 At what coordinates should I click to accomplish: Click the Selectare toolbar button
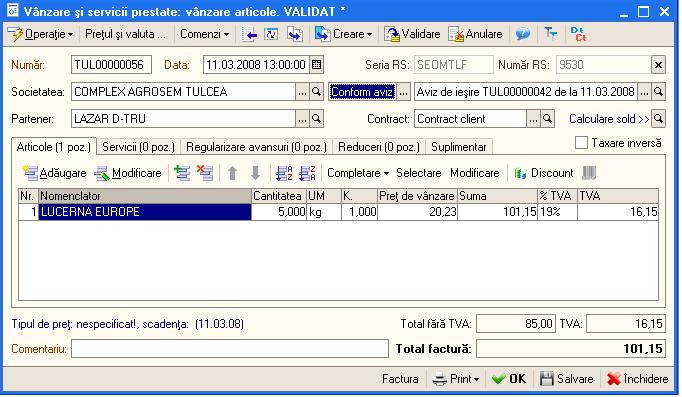(x=418, y=173)
